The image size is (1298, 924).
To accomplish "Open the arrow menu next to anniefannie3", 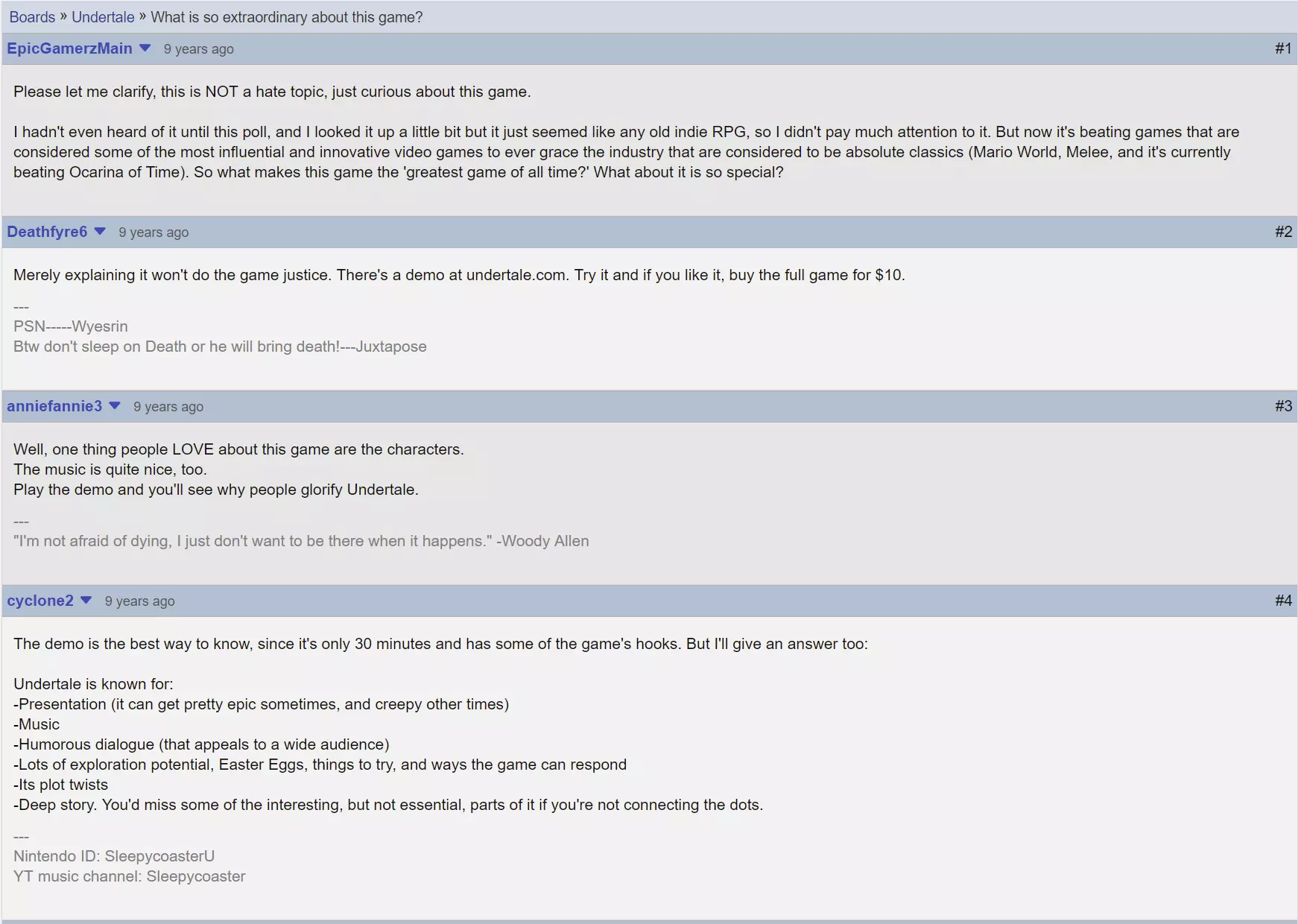I will (x=115, y=406).
